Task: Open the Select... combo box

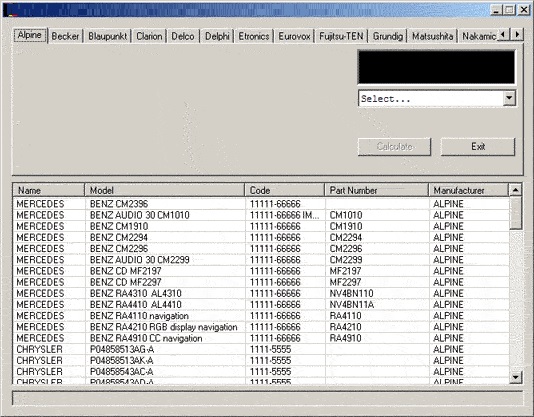Action: [437, 98]
